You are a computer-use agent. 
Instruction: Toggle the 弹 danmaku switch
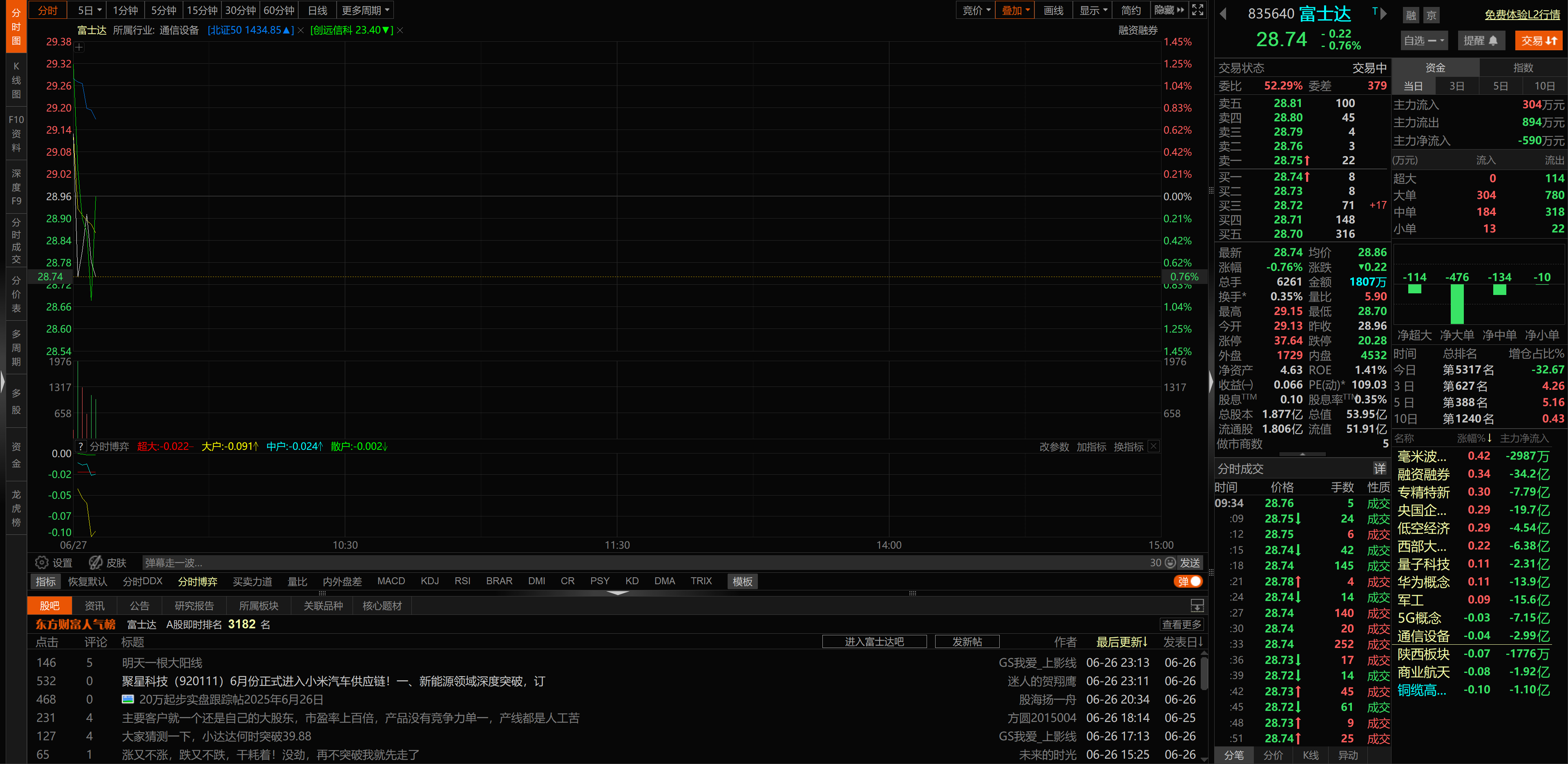click(x=1188, y=581)
